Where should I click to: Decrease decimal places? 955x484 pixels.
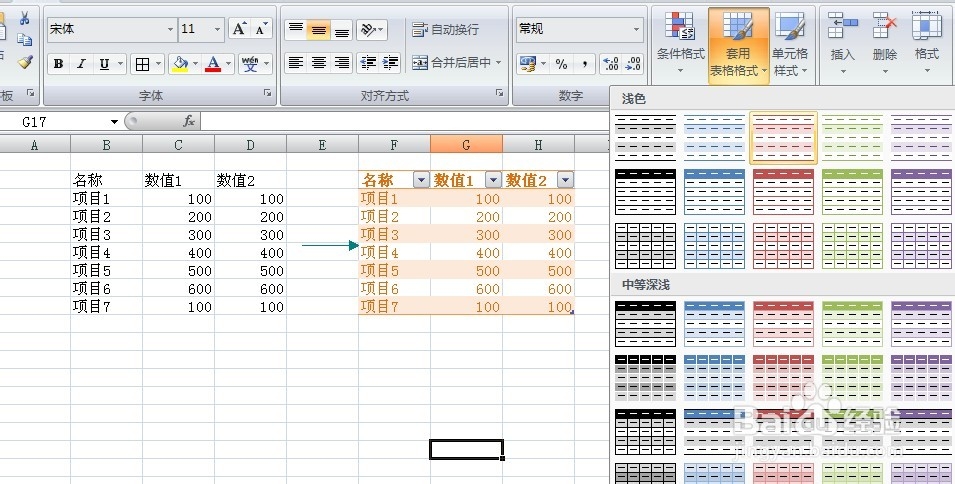(x=633, y=63)
